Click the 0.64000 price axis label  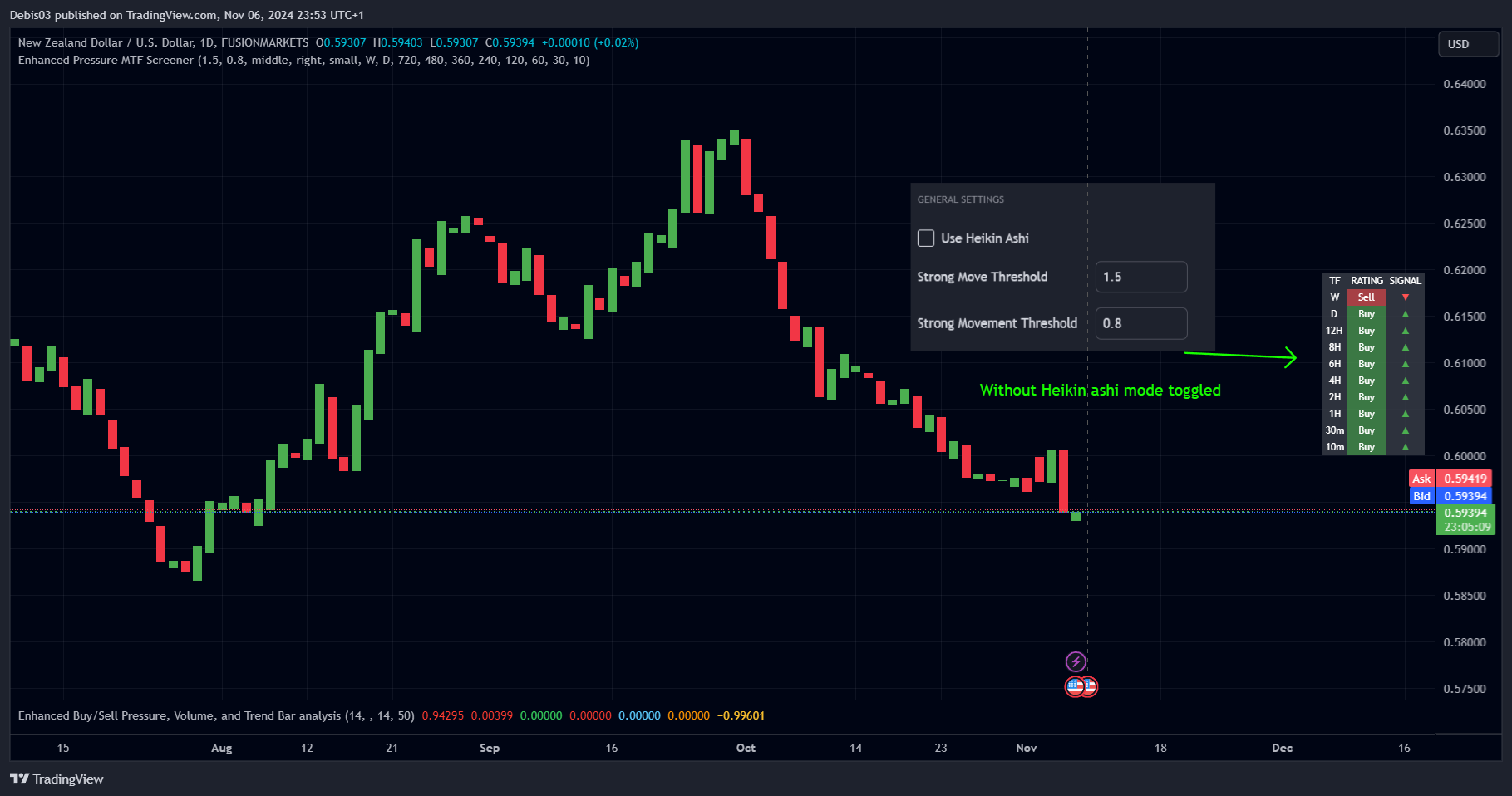click(1465, 84)
